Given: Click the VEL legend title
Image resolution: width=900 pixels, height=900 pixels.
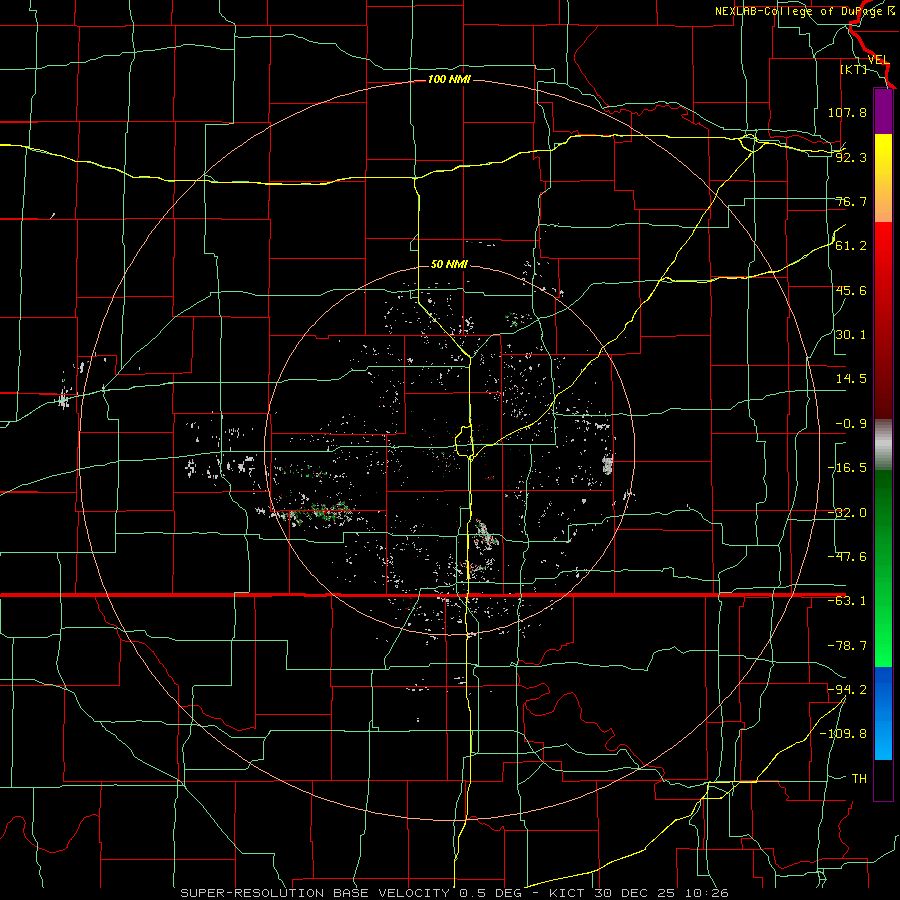Looking at the screenshot, I should click(x=878, y=60).
